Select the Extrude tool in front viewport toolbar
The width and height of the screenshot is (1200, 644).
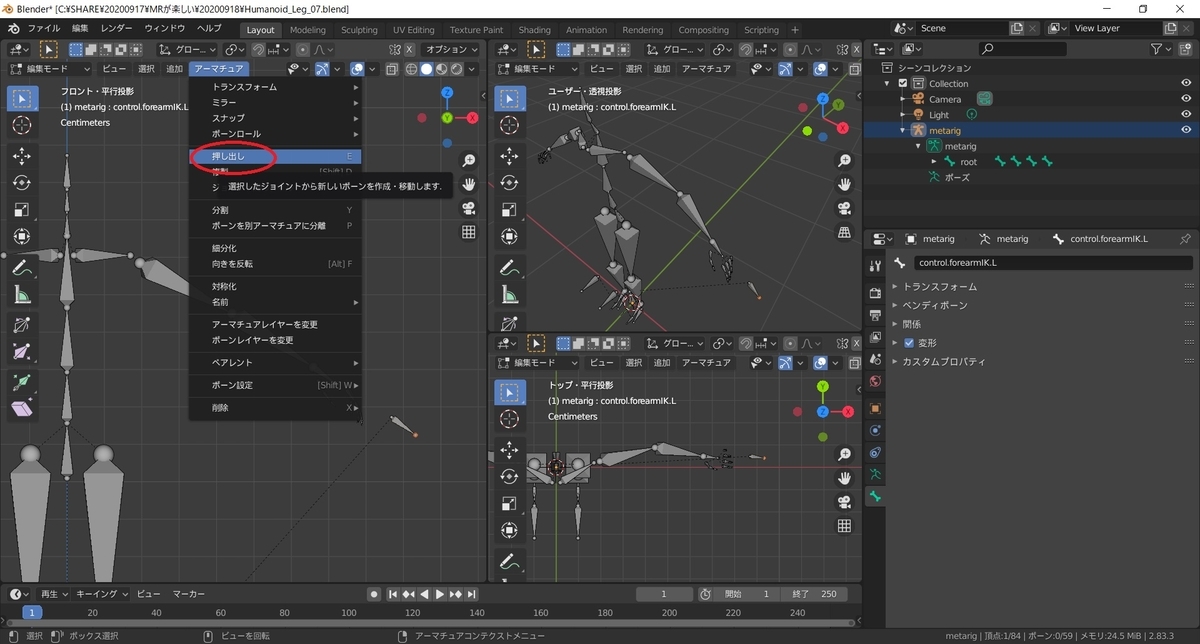21,383
